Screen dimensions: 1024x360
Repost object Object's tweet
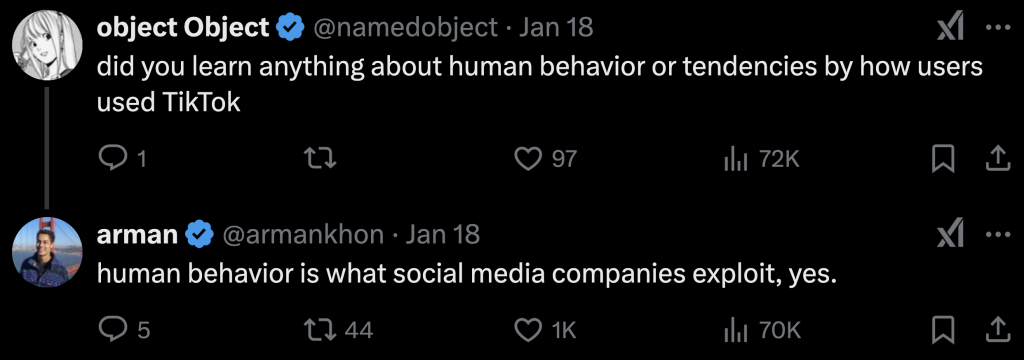pos(321,159)
